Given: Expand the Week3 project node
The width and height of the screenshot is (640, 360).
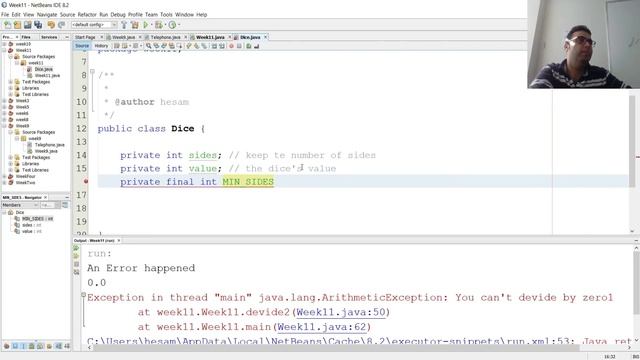Looking at the screenshot, I should (4, 101).
